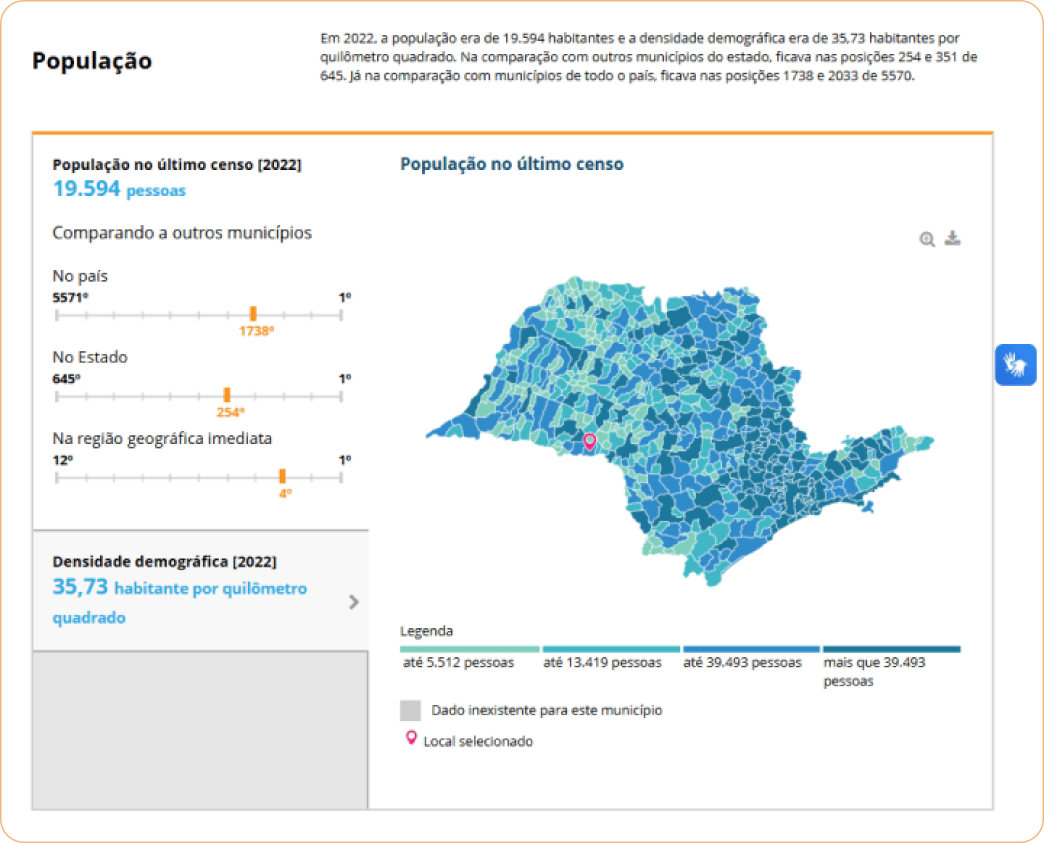Select the pink location pin on the map
Viewport: 1044px width, 844px height.
coord(591,442)
